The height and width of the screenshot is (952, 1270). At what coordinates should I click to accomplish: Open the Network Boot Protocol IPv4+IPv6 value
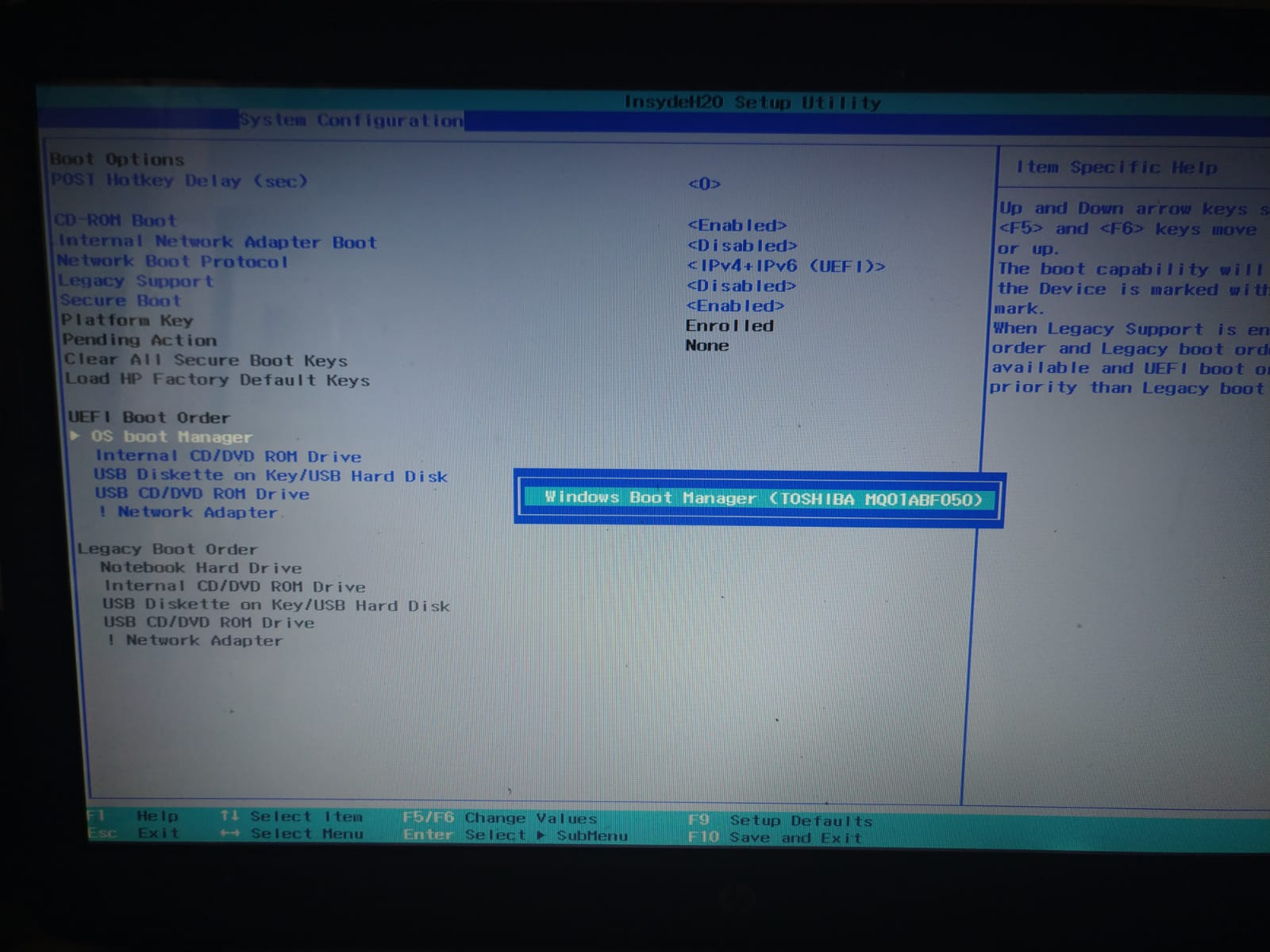(x=785, y=266)
